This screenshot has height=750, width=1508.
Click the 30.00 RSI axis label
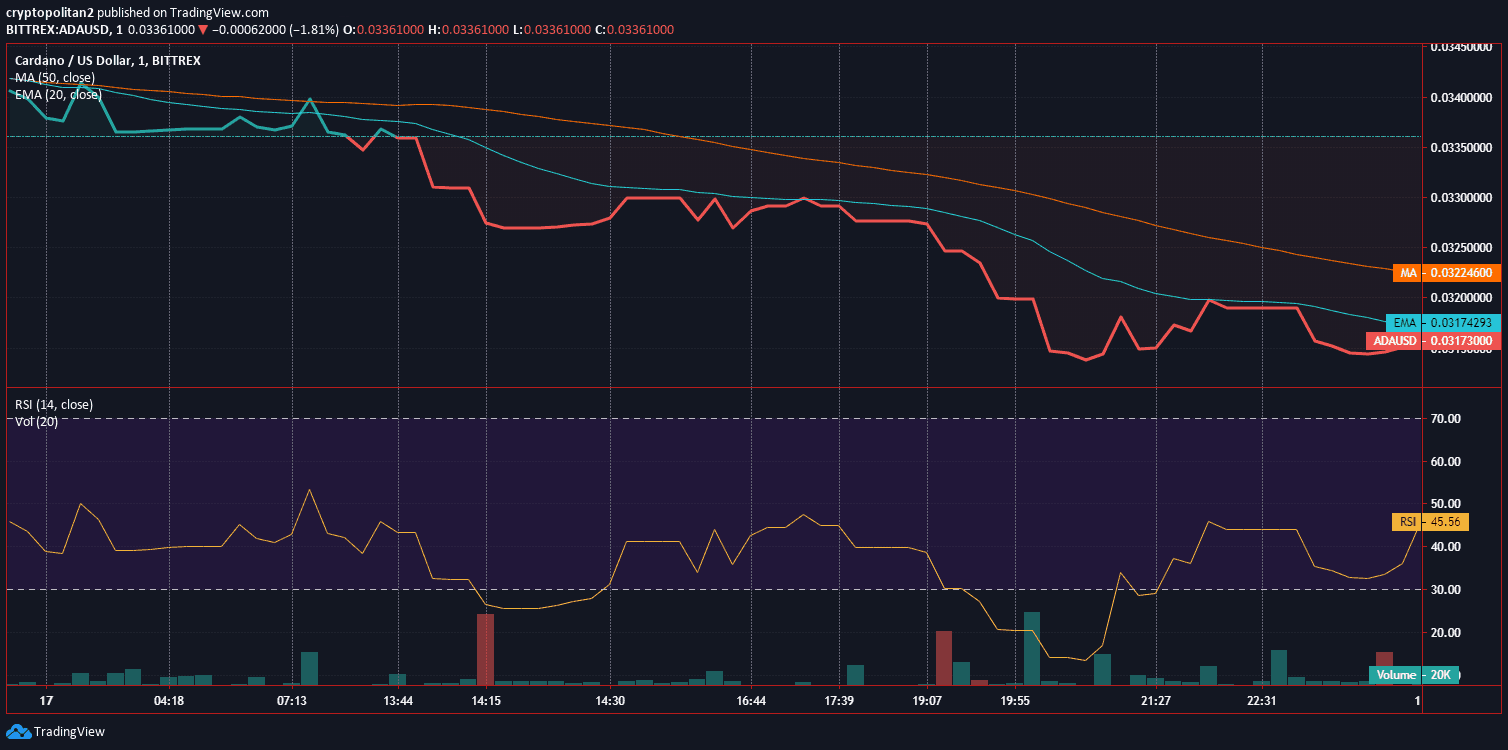pos(1446,590)
